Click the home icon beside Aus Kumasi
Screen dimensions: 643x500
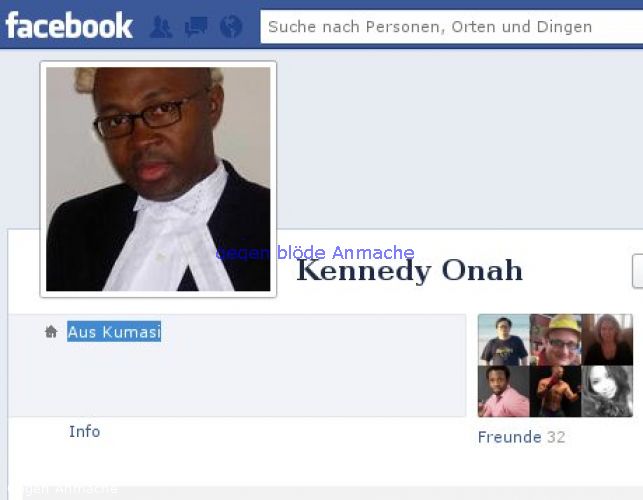tap(51, 331)
